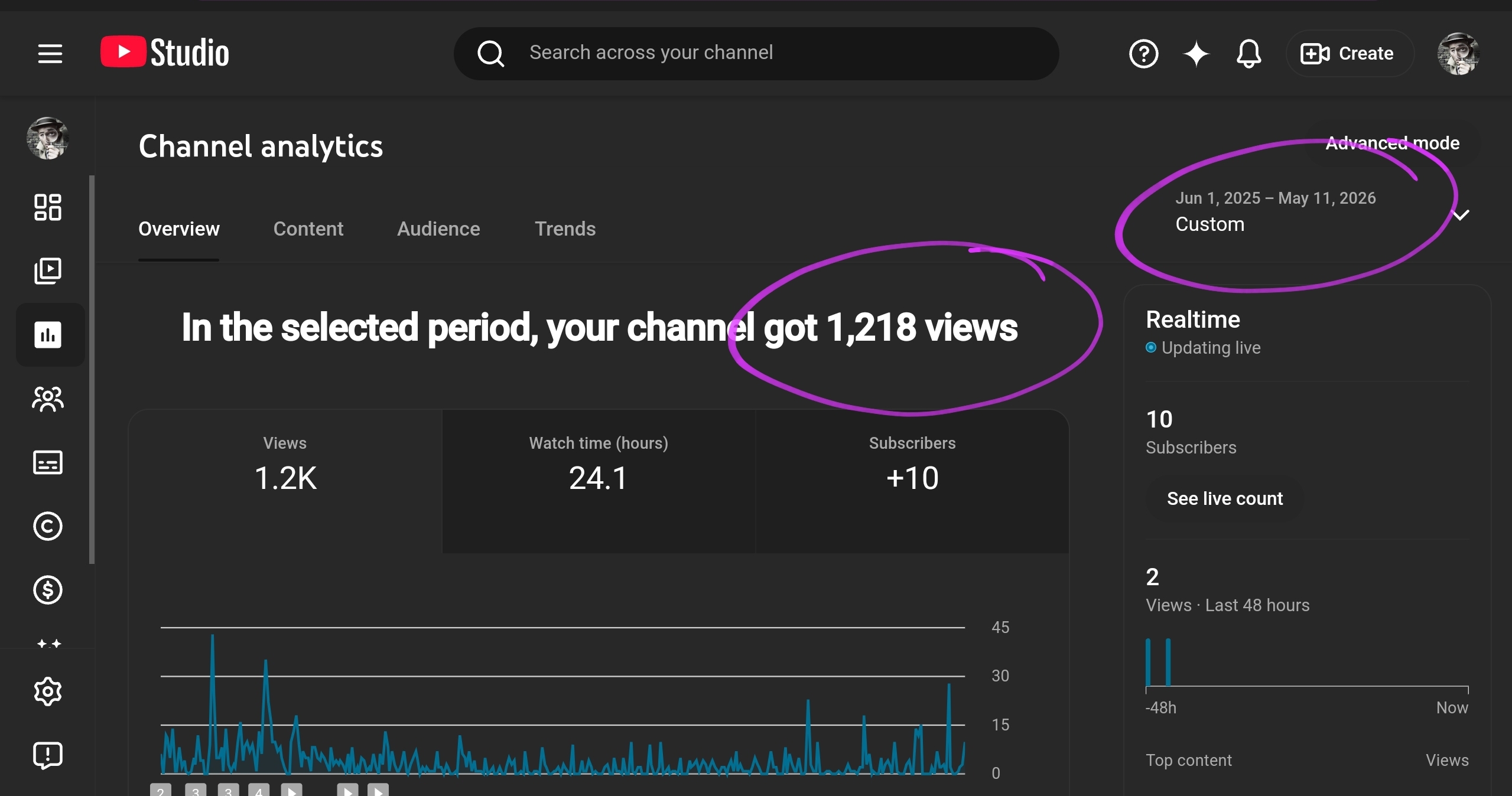1512x796 pixels.
Task: Open the Copyright sidebar icon
Action: pos(48,526)
